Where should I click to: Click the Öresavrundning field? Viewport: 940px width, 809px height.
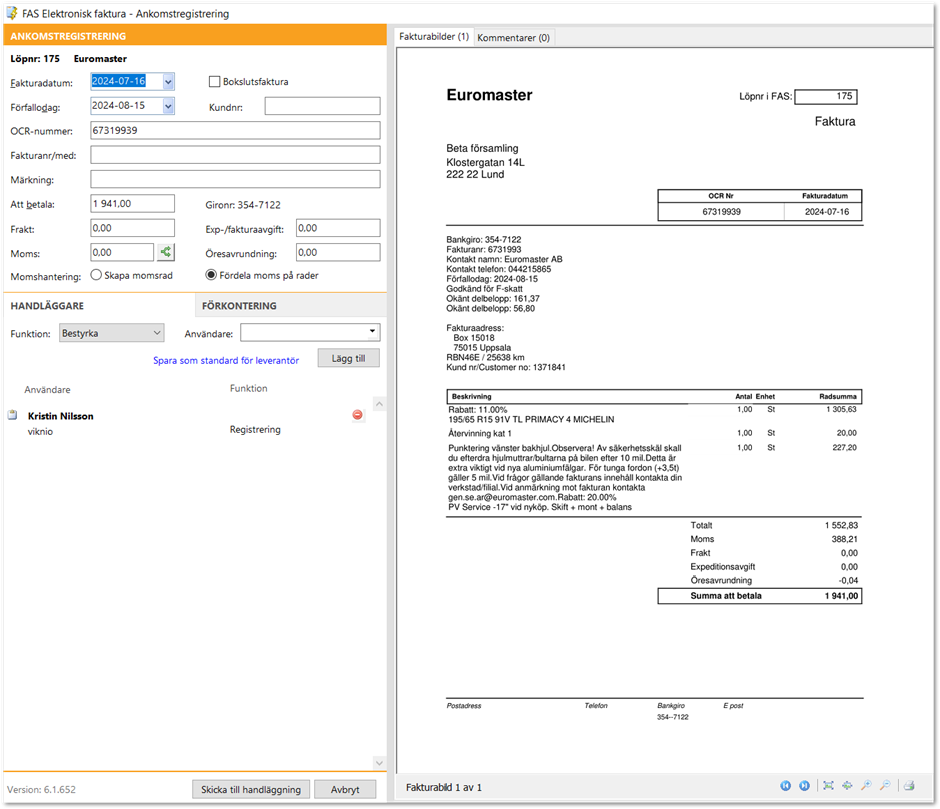click(x=338, y=252)
